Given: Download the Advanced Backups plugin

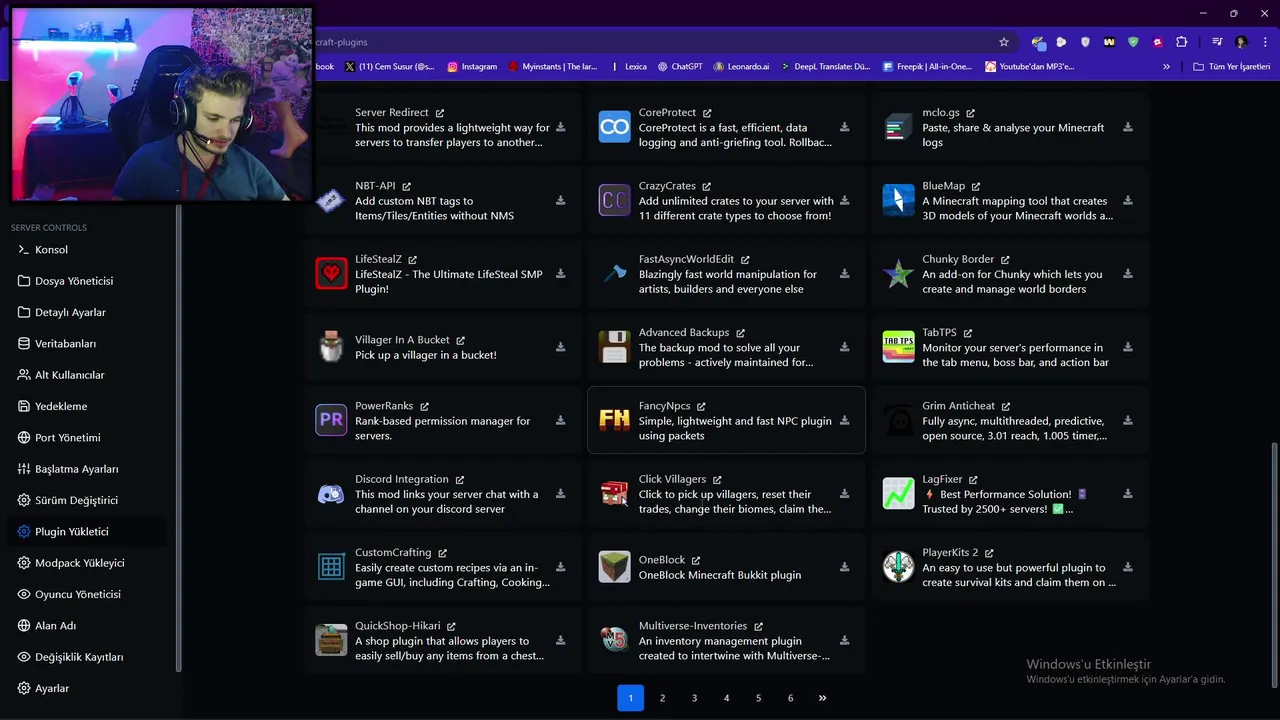Looking at the screenshot, I should pyautogui.click(x=845, y=347).
